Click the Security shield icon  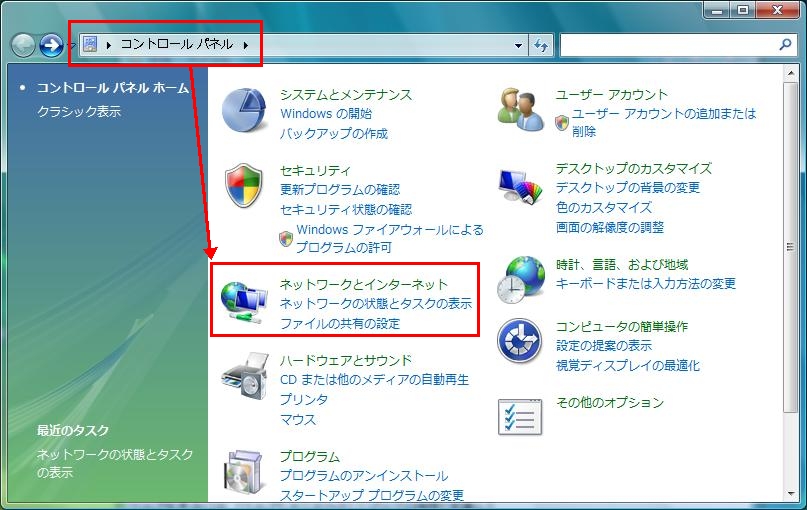[244, 185]
